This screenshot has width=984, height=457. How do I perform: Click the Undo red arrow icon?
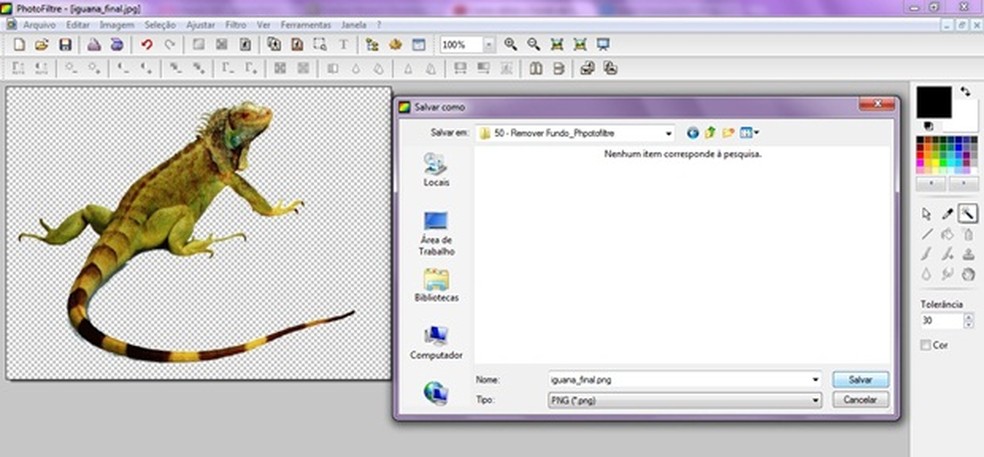(x=147, y=45)
